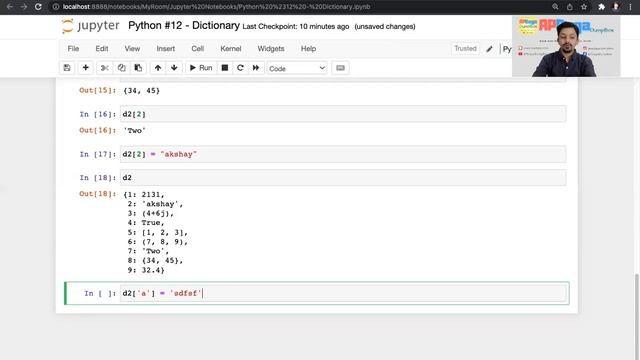Click the Trusted notebook button

click(x=465, y=49)
